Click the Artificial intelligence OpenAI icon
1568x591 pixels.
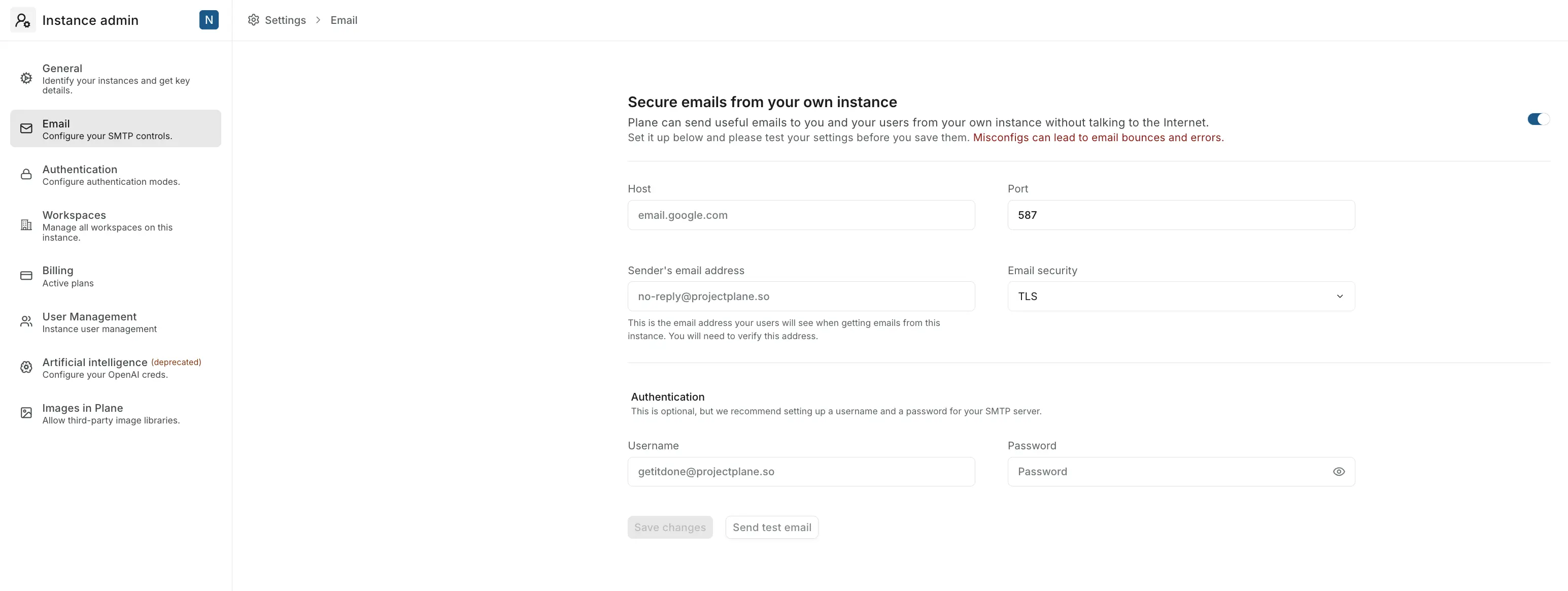click(26, 368)
